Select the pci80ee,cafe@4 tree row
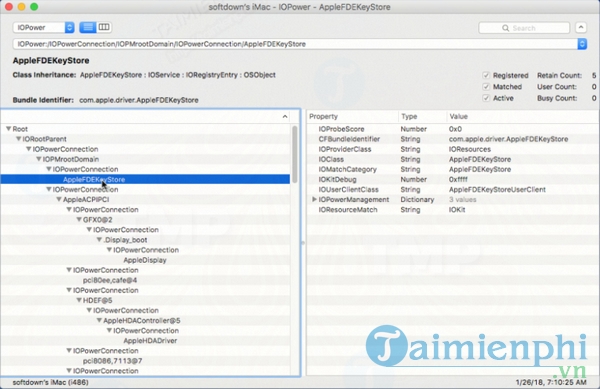 pyautogui.click(x=145, y=280)
